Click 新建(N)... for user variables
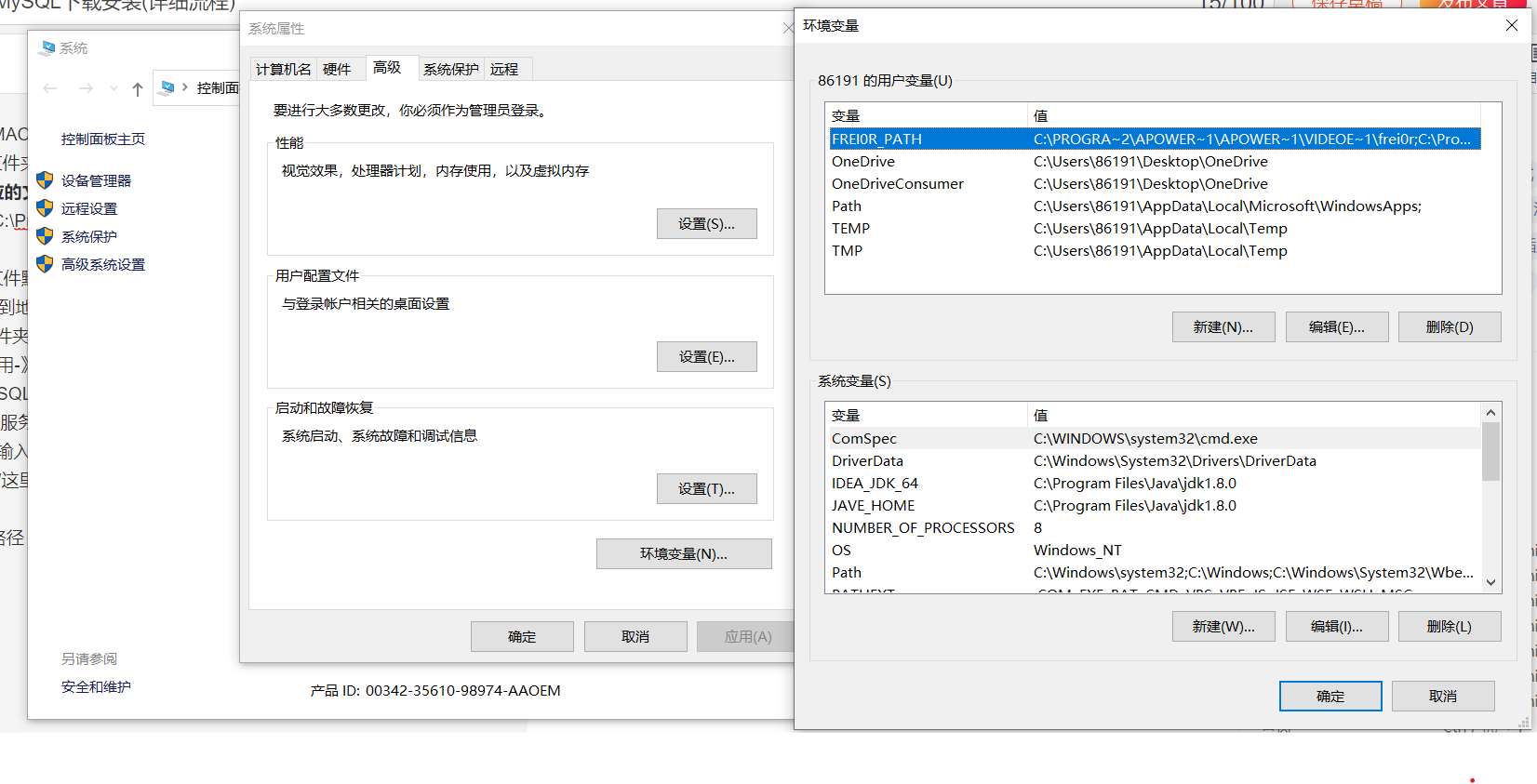The width and height of the screenshot is (1537, 784). click(x=1223, y=327)
